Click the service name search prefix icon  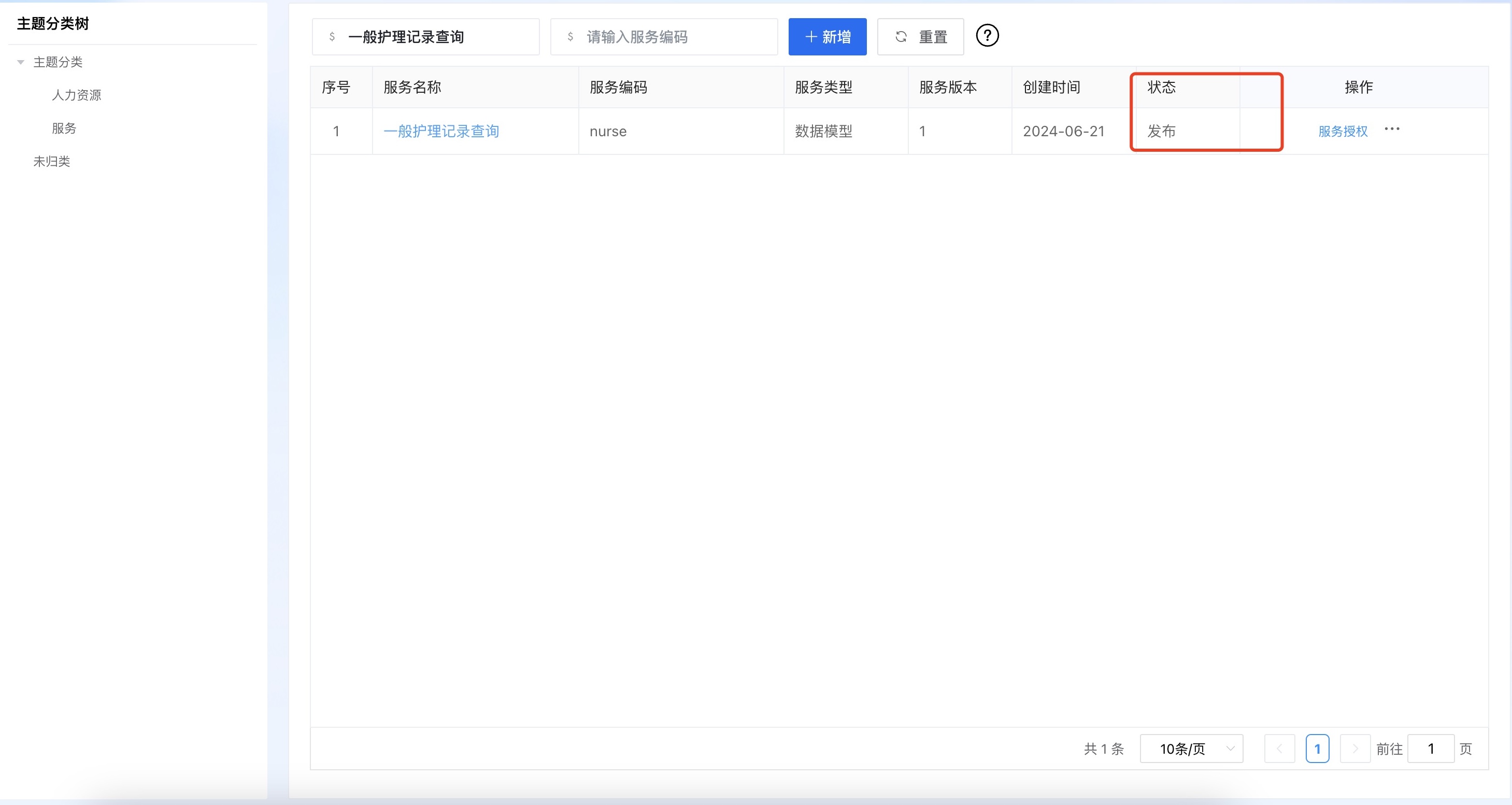point(332,37)
